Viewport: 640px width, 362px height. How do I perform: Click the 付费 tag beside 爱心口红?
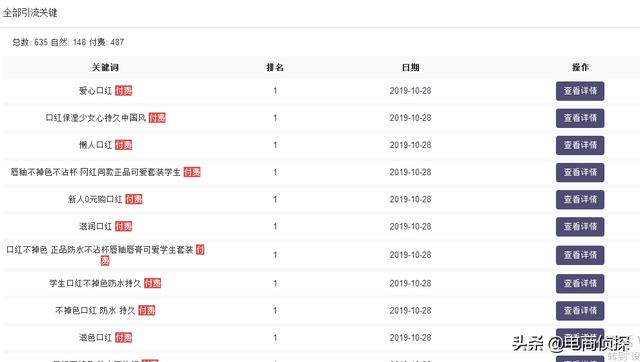point(123,91)
